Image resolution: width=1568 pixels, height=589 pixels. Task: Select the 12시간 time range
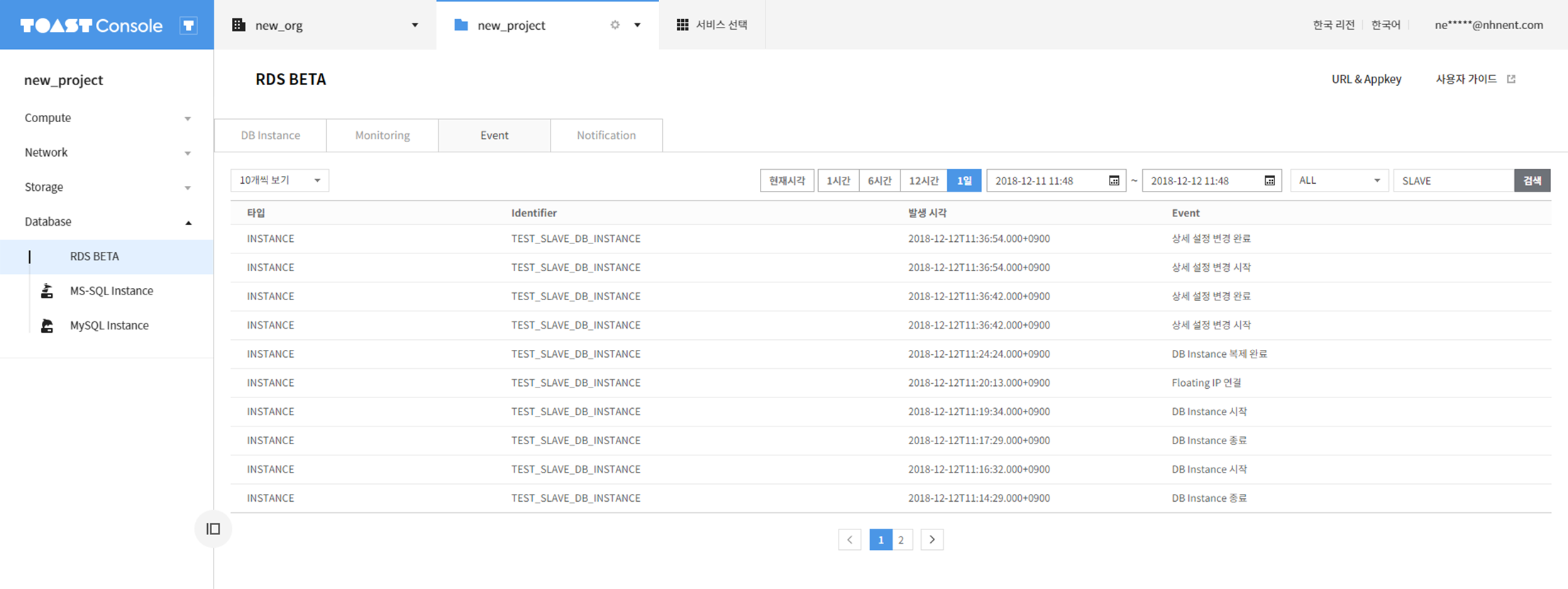[924, 180]
